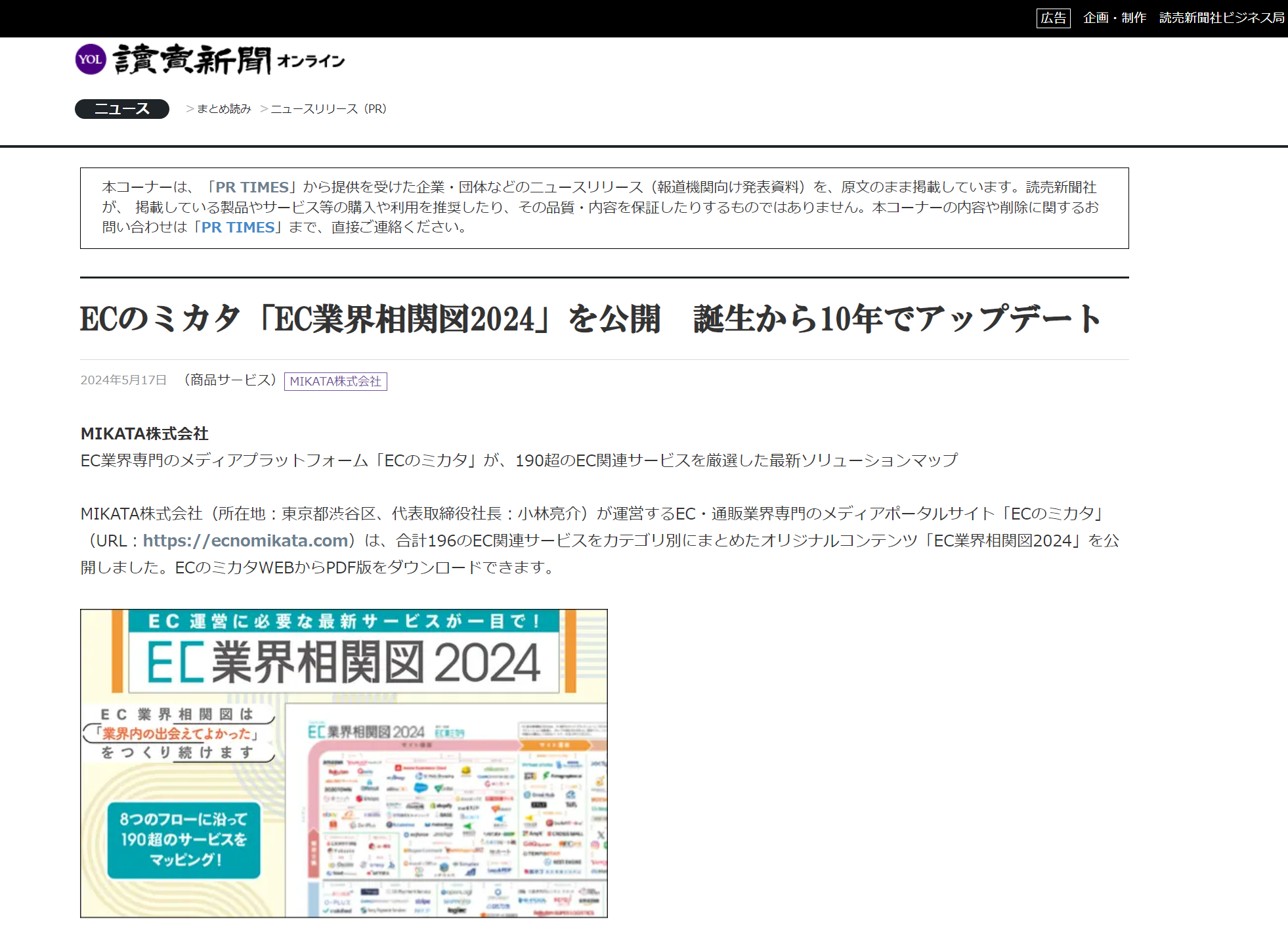1288x934 pixels.
Task: Click the date 2024年5月17日
Action: pyautogui.click(x=123, y=380)
